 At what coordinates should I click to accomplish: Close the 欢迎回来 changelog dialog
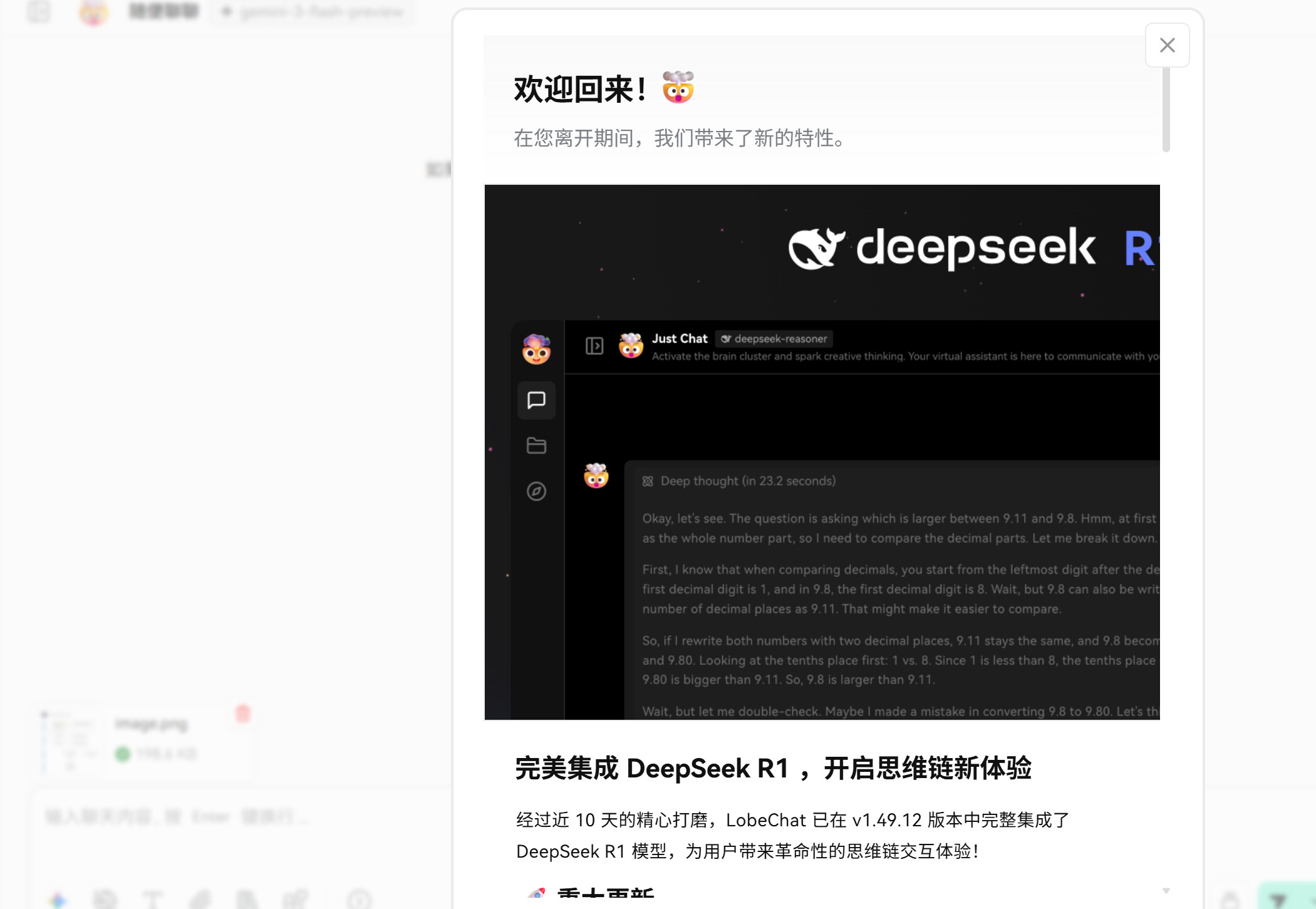(1167, 45)
